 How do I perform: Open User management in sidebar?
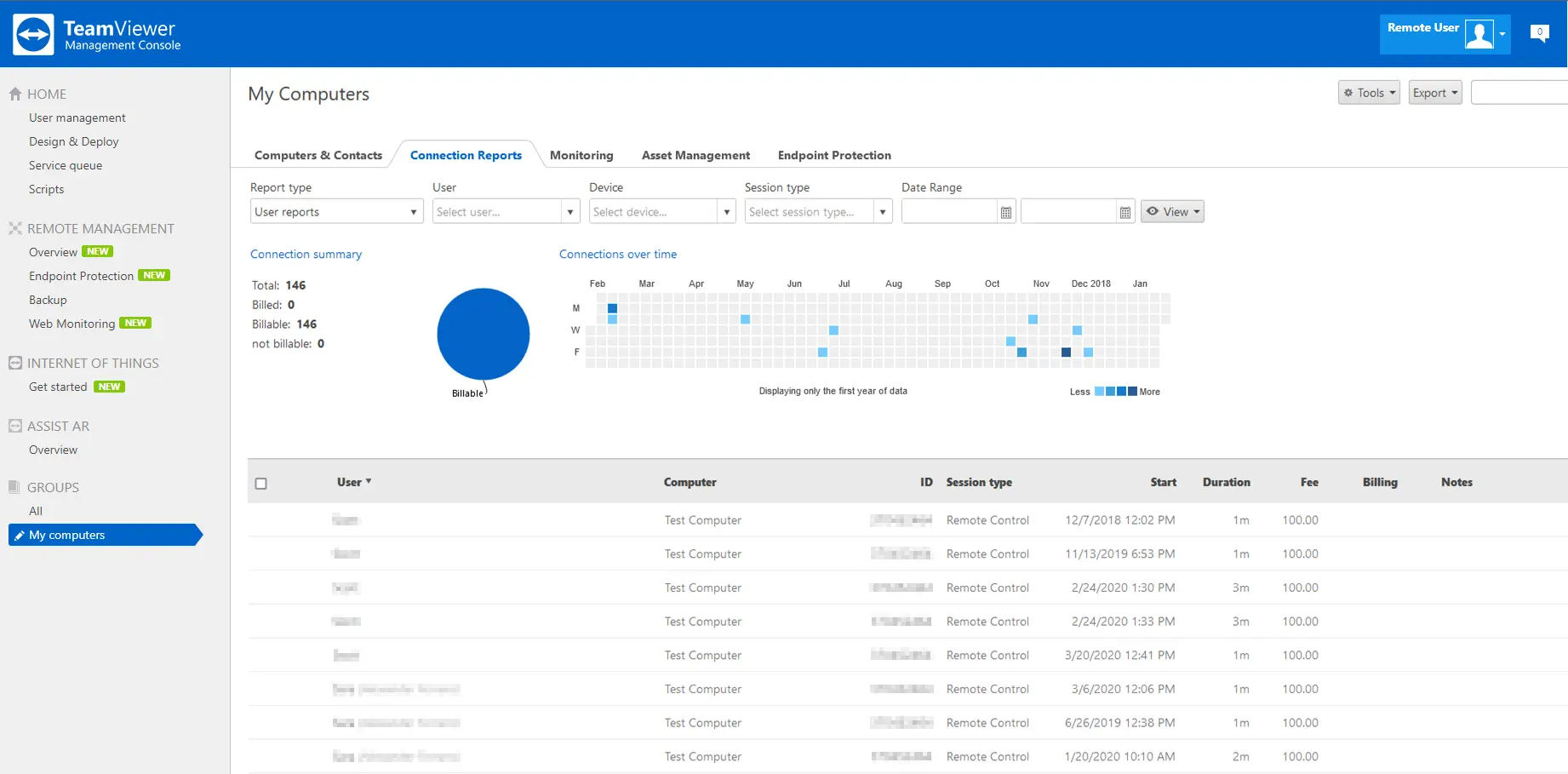click(x=77, y=118)
